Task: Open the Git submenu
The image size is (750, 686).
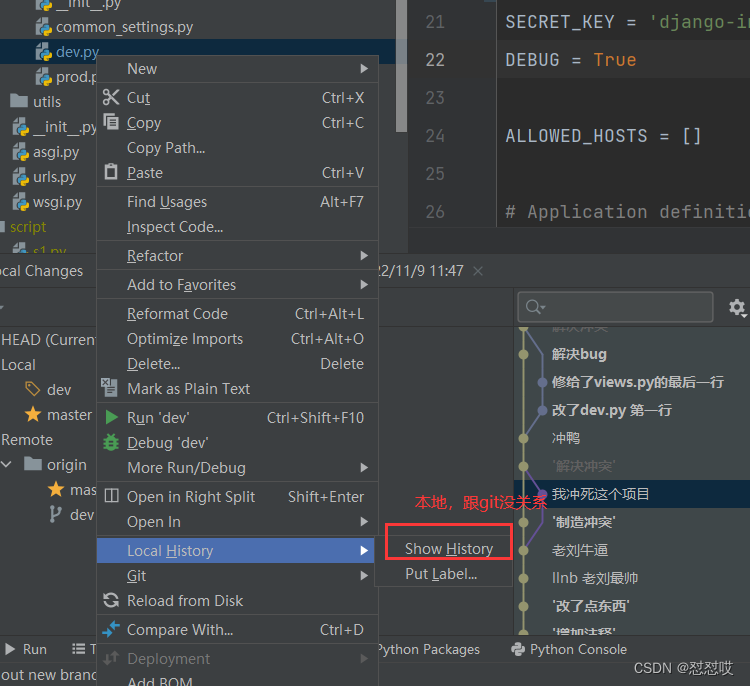Action: pos(238,575)
